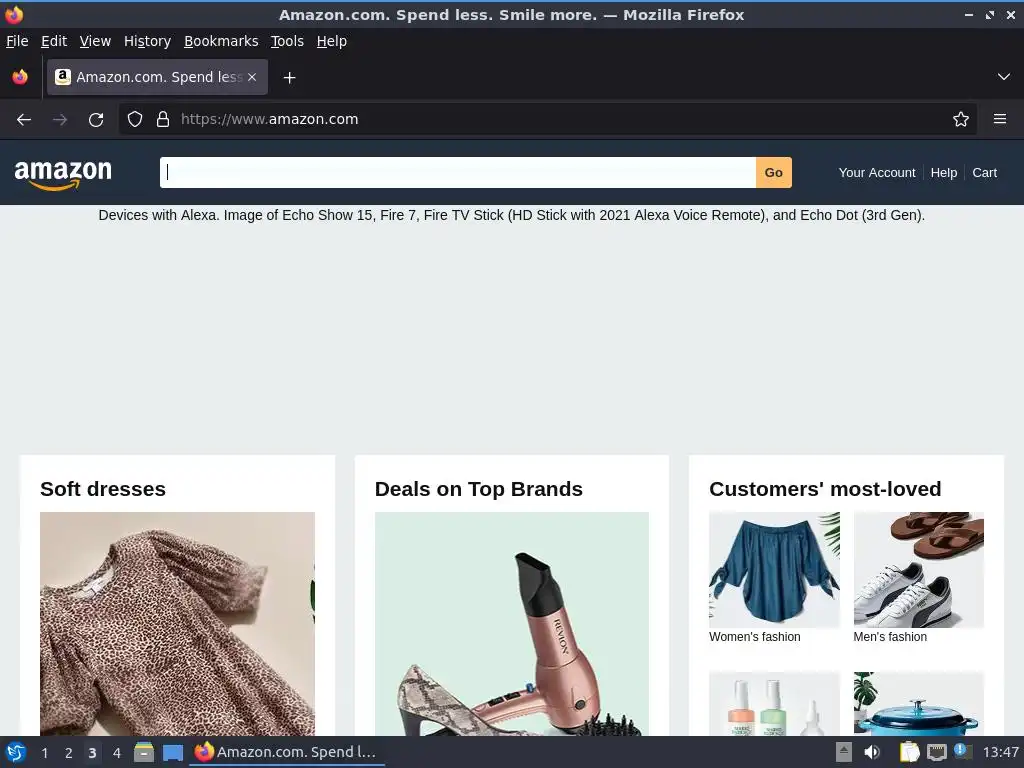Select the Amazon.com browser tab

[157, 77]
